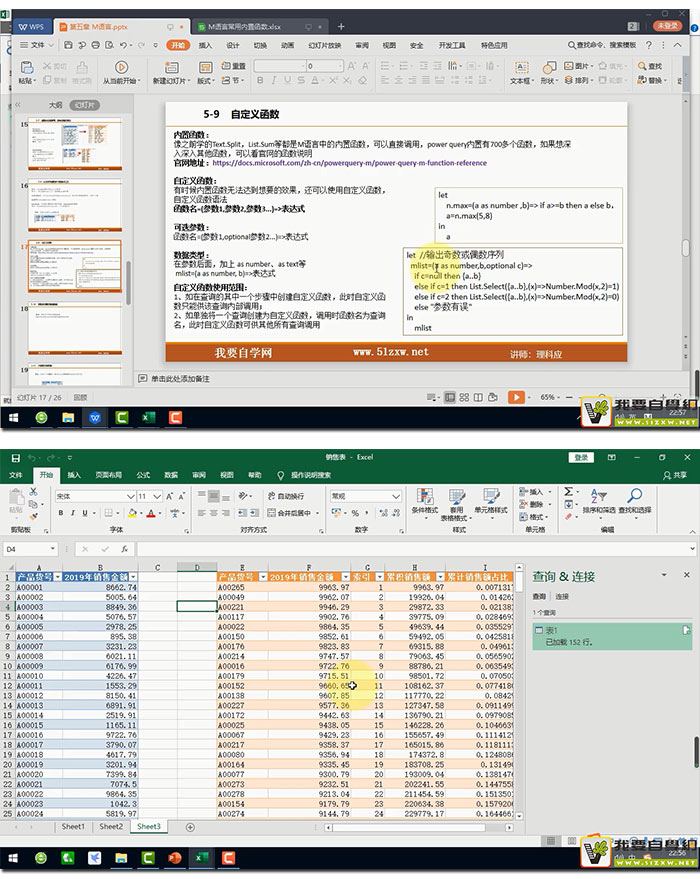Click the WPS help question mark

click(x=648, y=45)
